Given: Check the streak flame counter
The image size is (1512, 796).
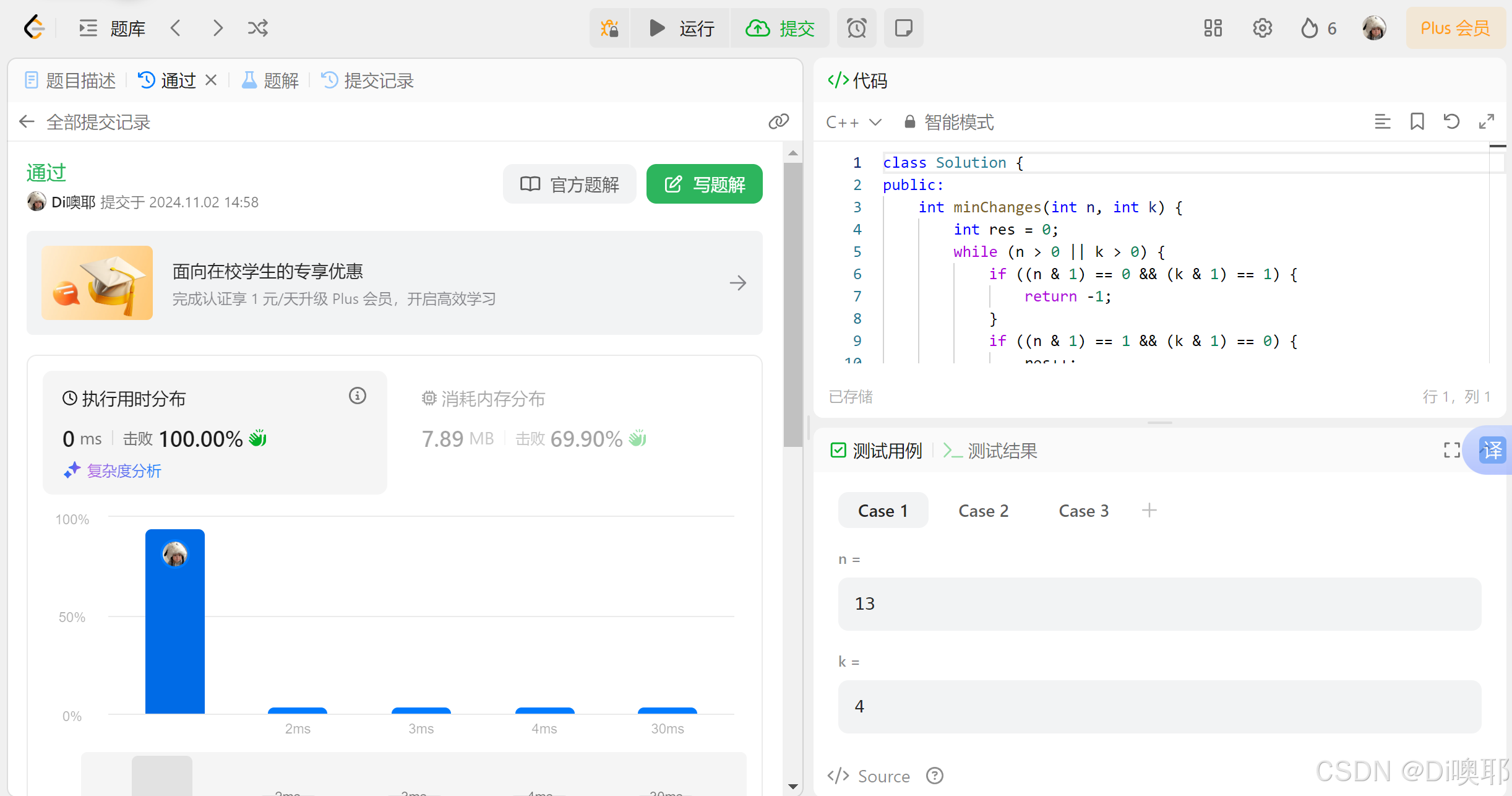Looking at the screenshot, I should pyautogui.click(x=1318, y=28).
